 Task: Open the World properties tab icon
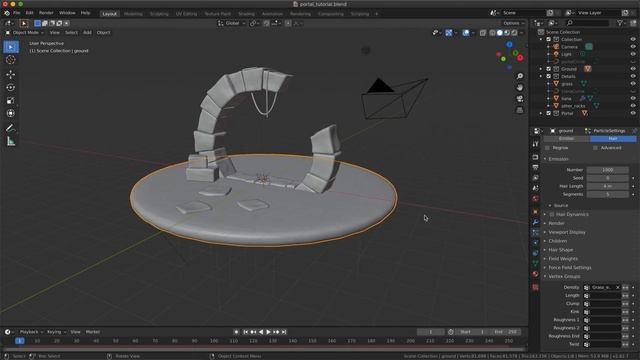[x=535, y=198]
